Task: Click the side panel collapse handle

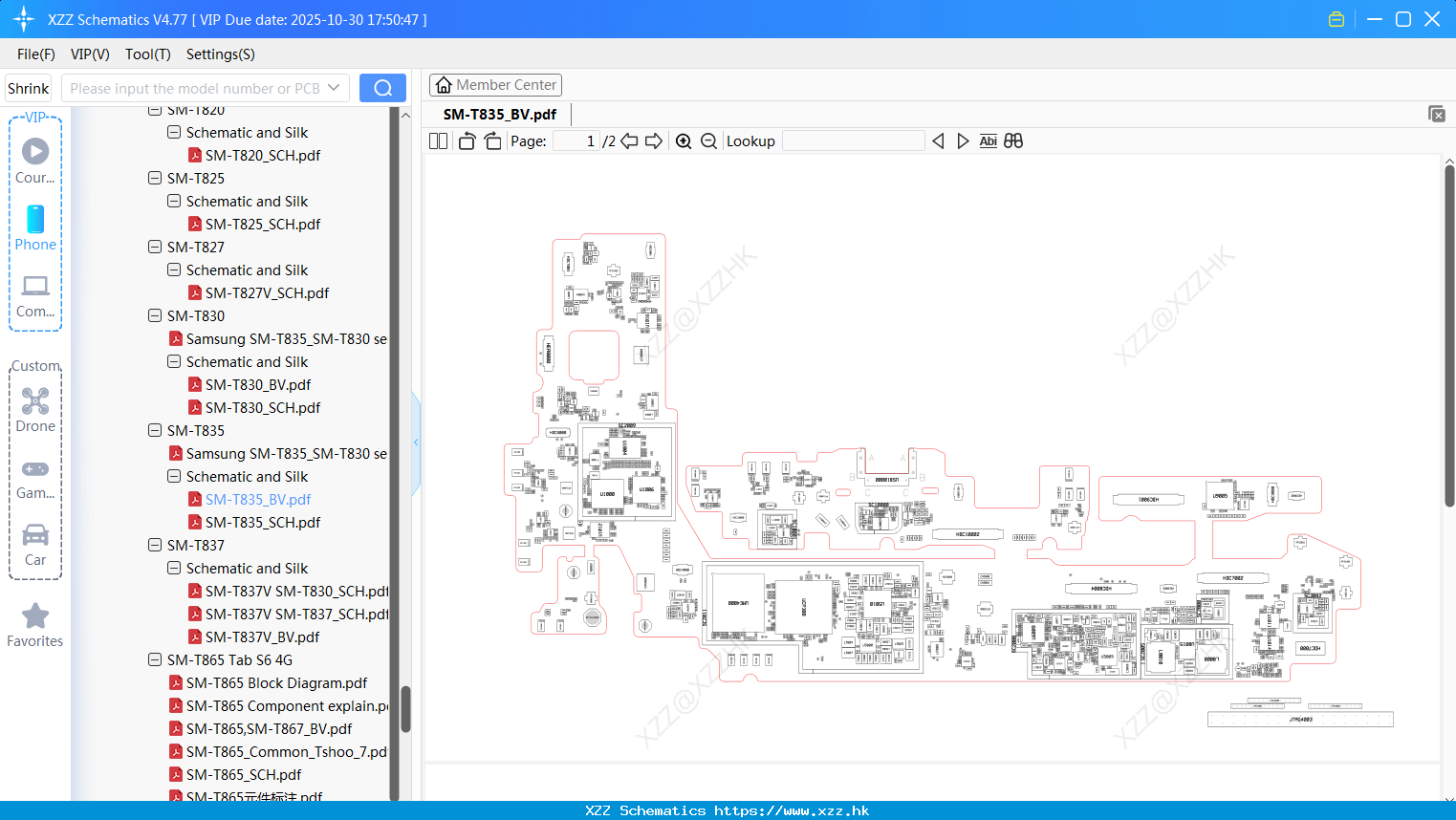Action: (416, 442)
